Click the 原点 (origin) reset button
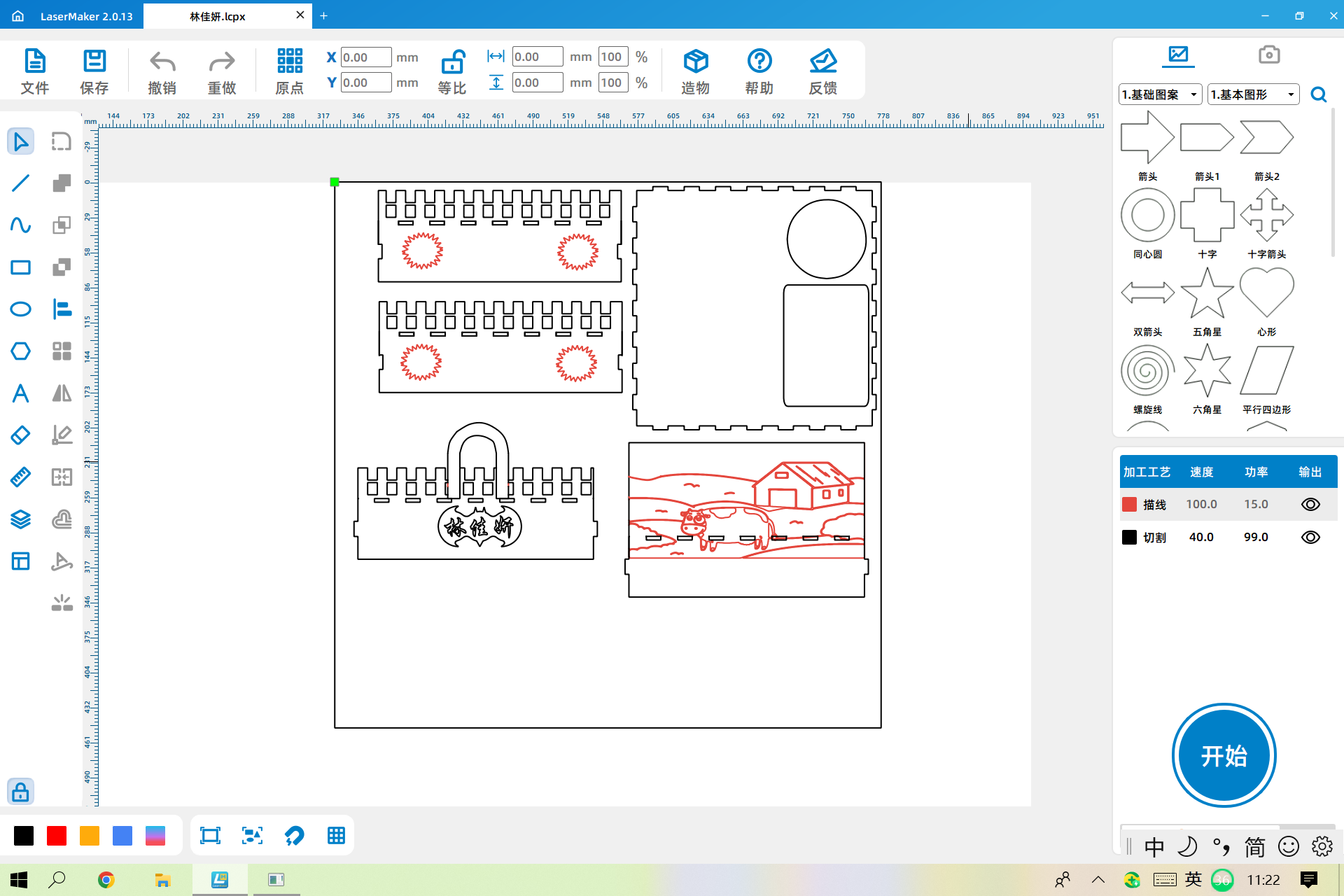The height and width of the screenshot is (896, 1344). (x=290, y=70)
